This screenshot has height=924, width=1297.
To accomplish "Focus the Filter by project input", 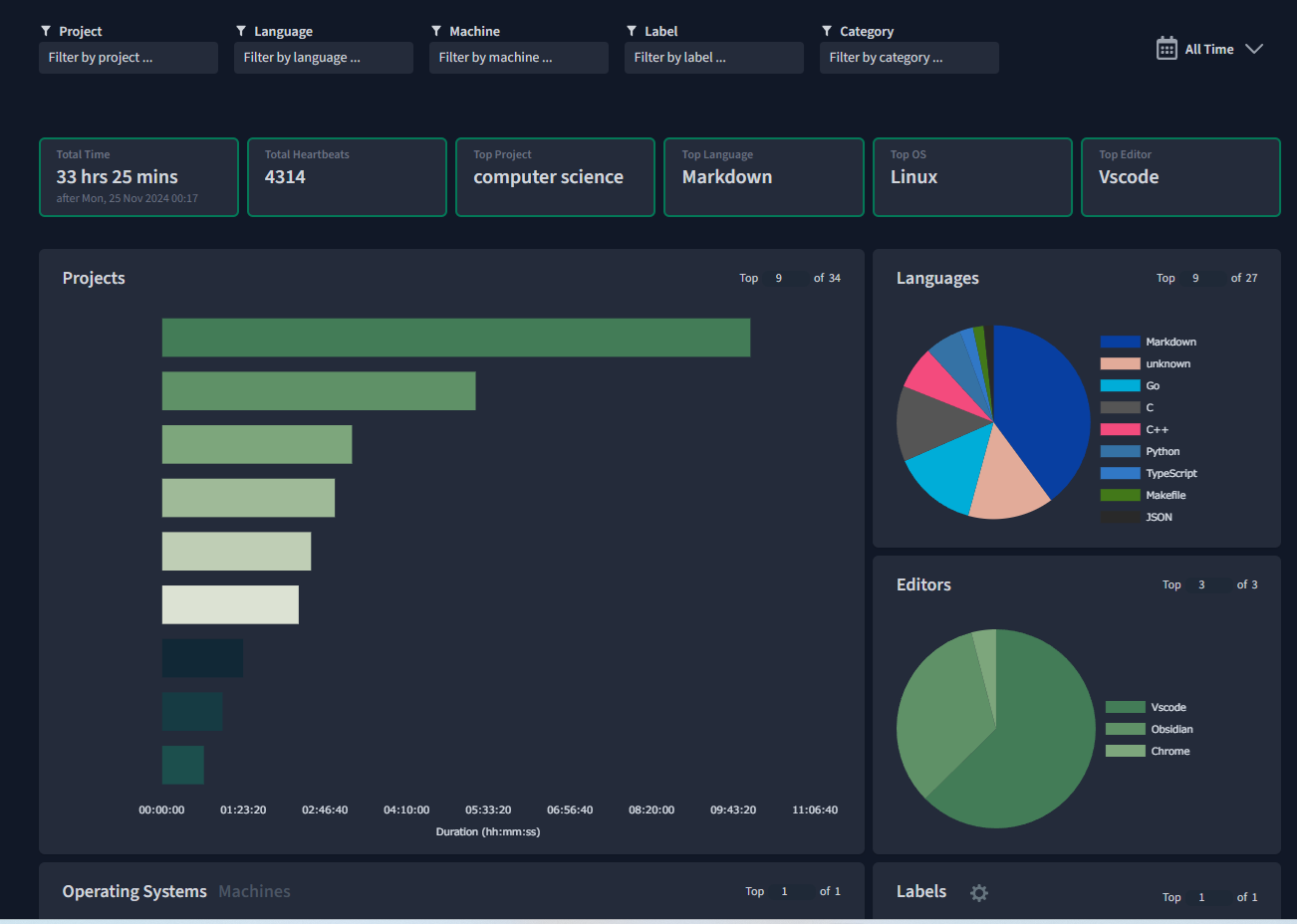I will point(128,58).
